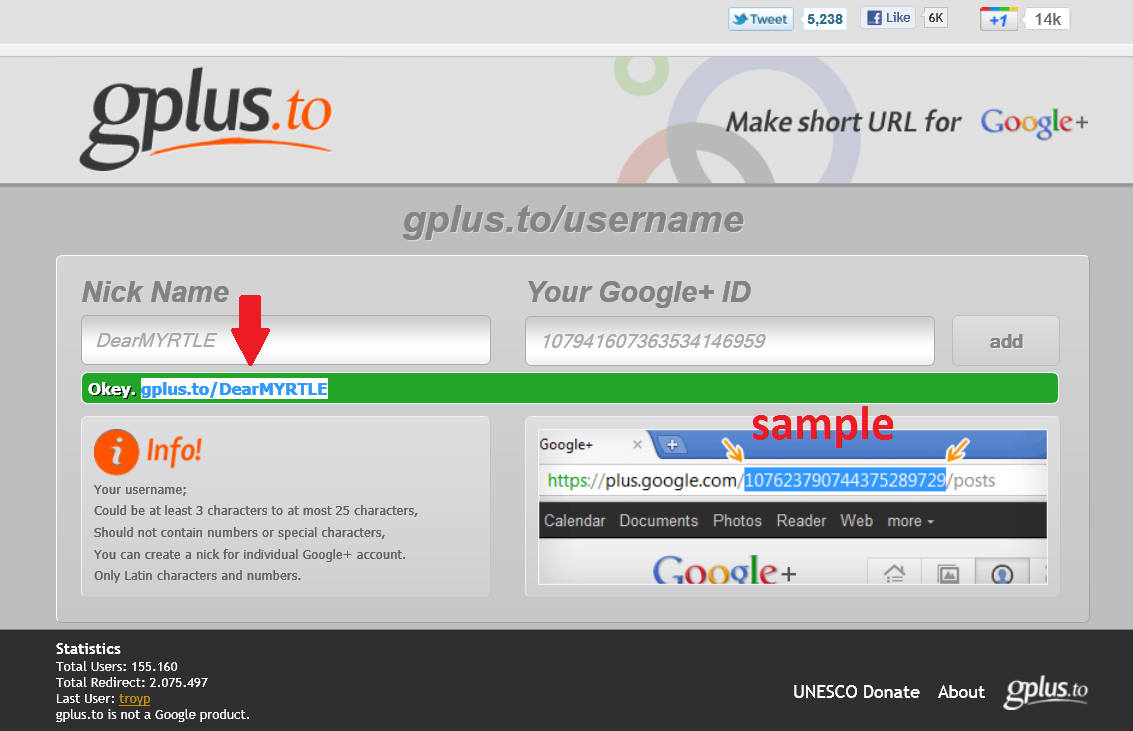Select Photos in the sample nav bar

click(737, 521)
